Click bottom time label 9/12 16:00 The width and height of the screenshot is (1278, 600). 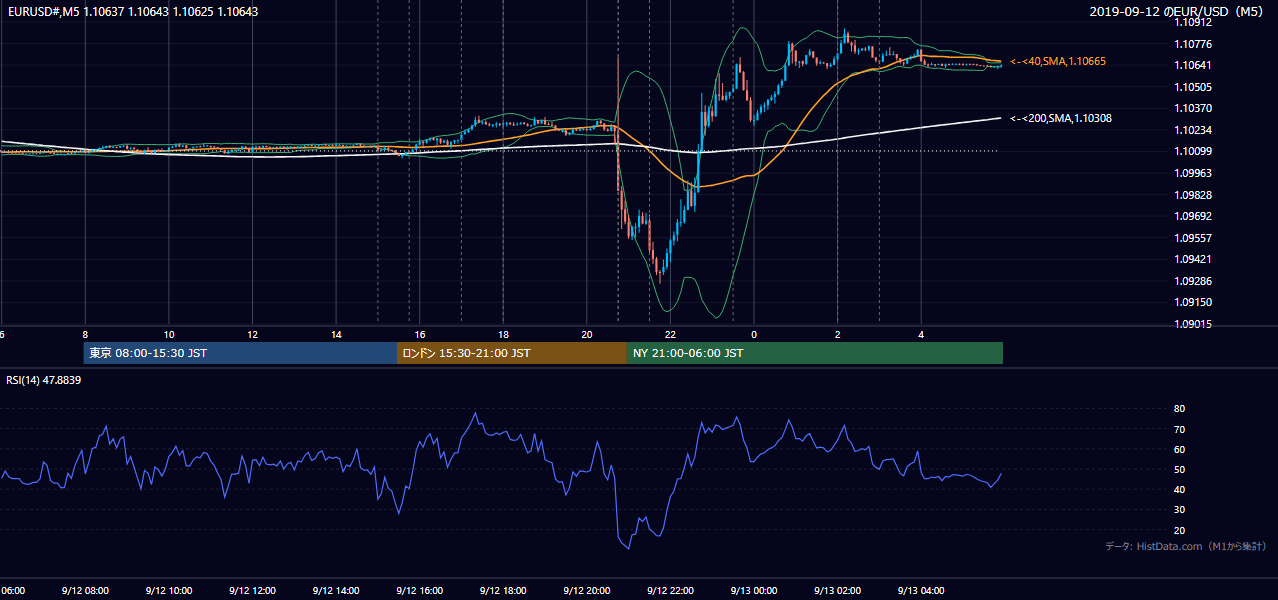pos(419,591)
